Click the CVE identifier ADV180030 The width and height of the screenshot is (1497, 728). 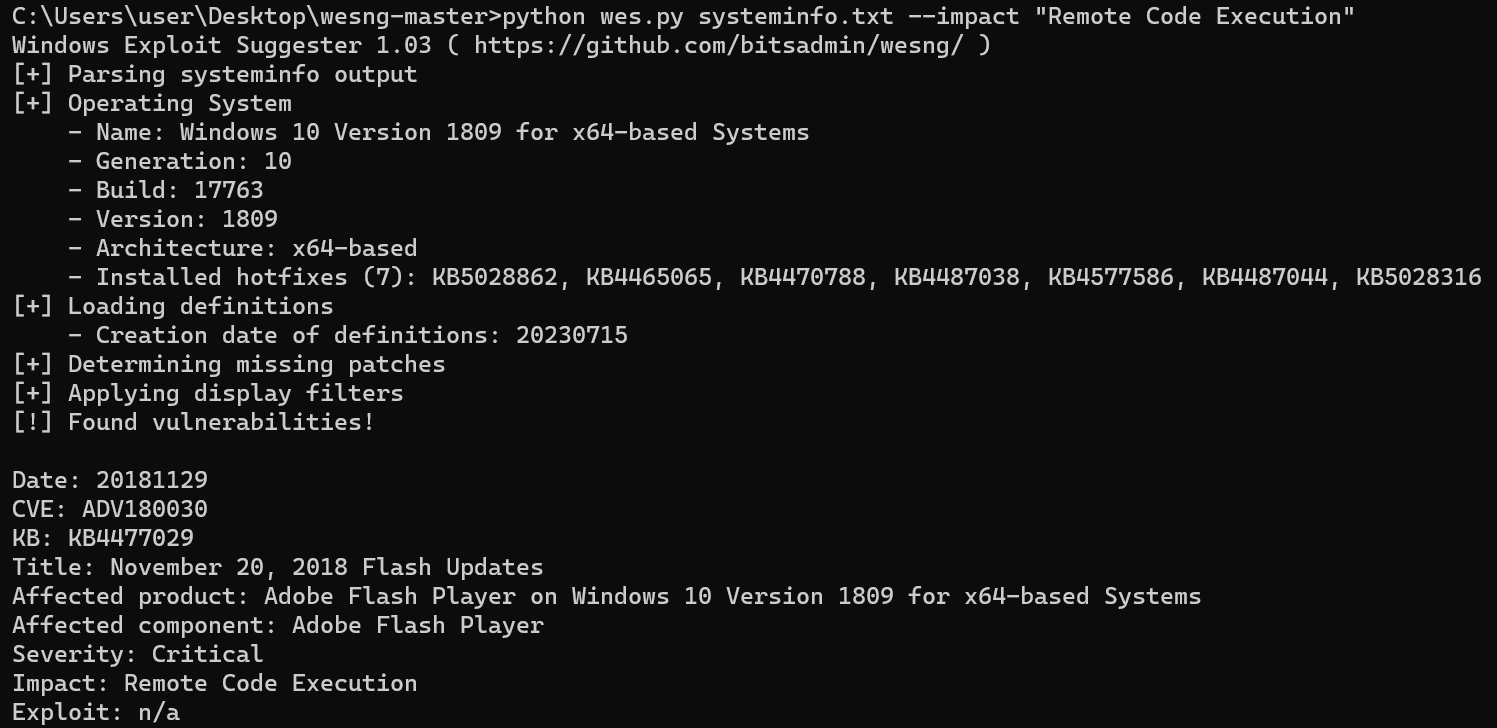144,509
